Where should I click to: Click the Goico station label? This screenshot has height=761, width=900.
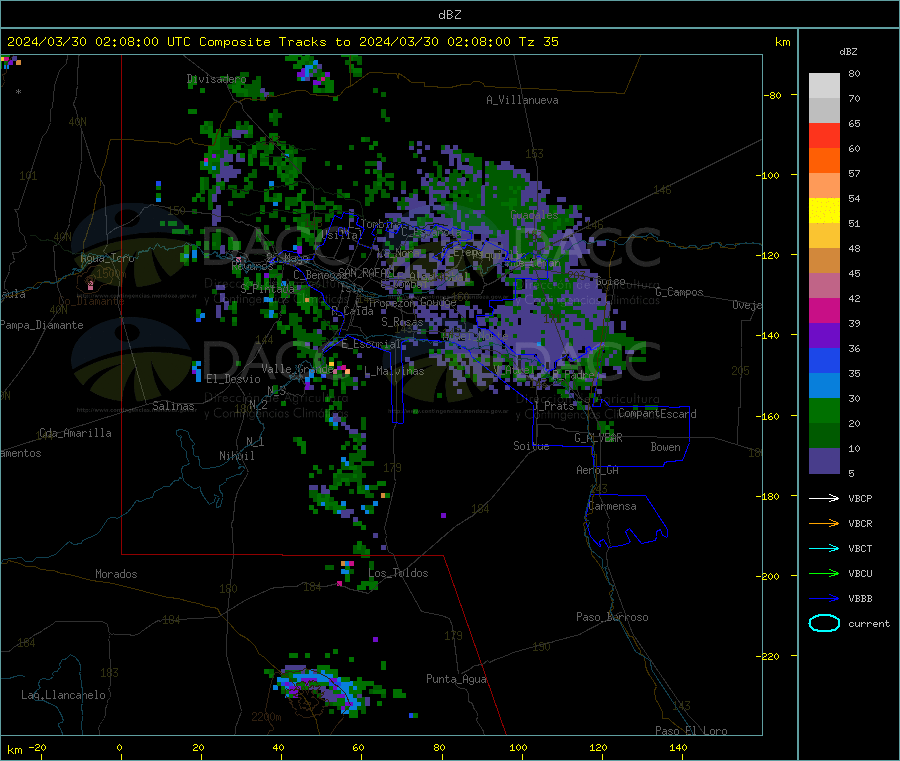[610, 282]
